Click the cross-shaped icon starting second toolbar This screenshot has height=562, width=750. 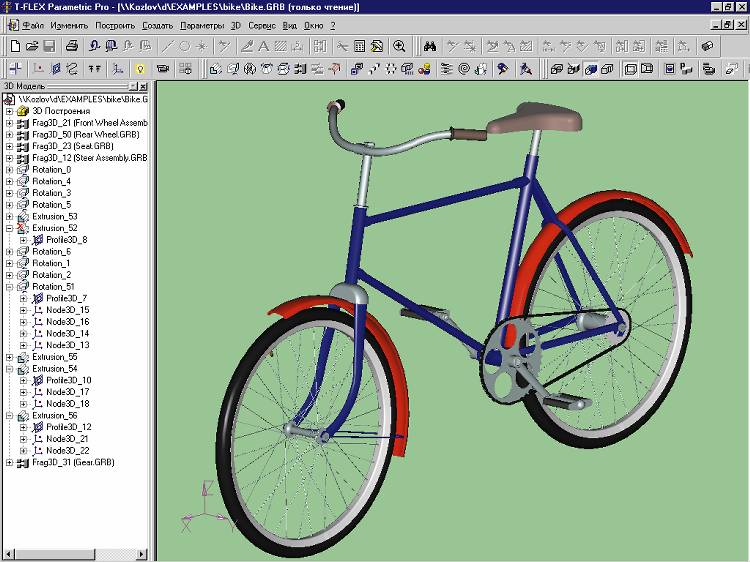coord(16,69)
